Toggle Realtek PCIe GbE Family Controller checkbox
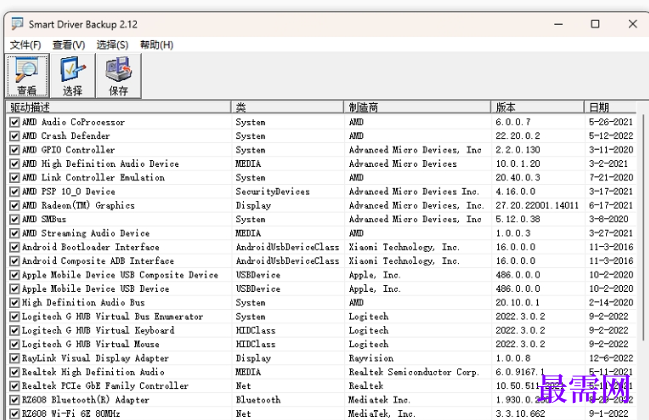This screenshot has height=420, width=649. (14, 386)
